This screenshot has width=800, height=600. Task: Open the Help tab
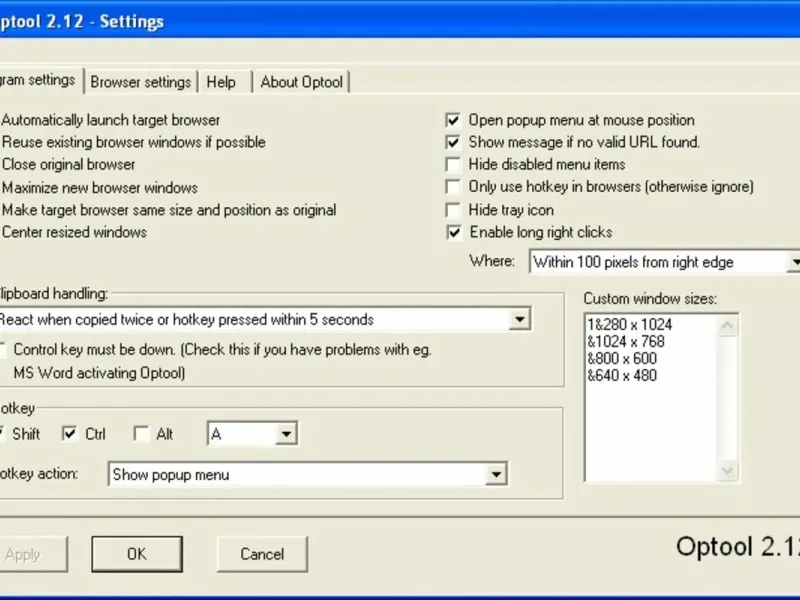click(221, 82)
